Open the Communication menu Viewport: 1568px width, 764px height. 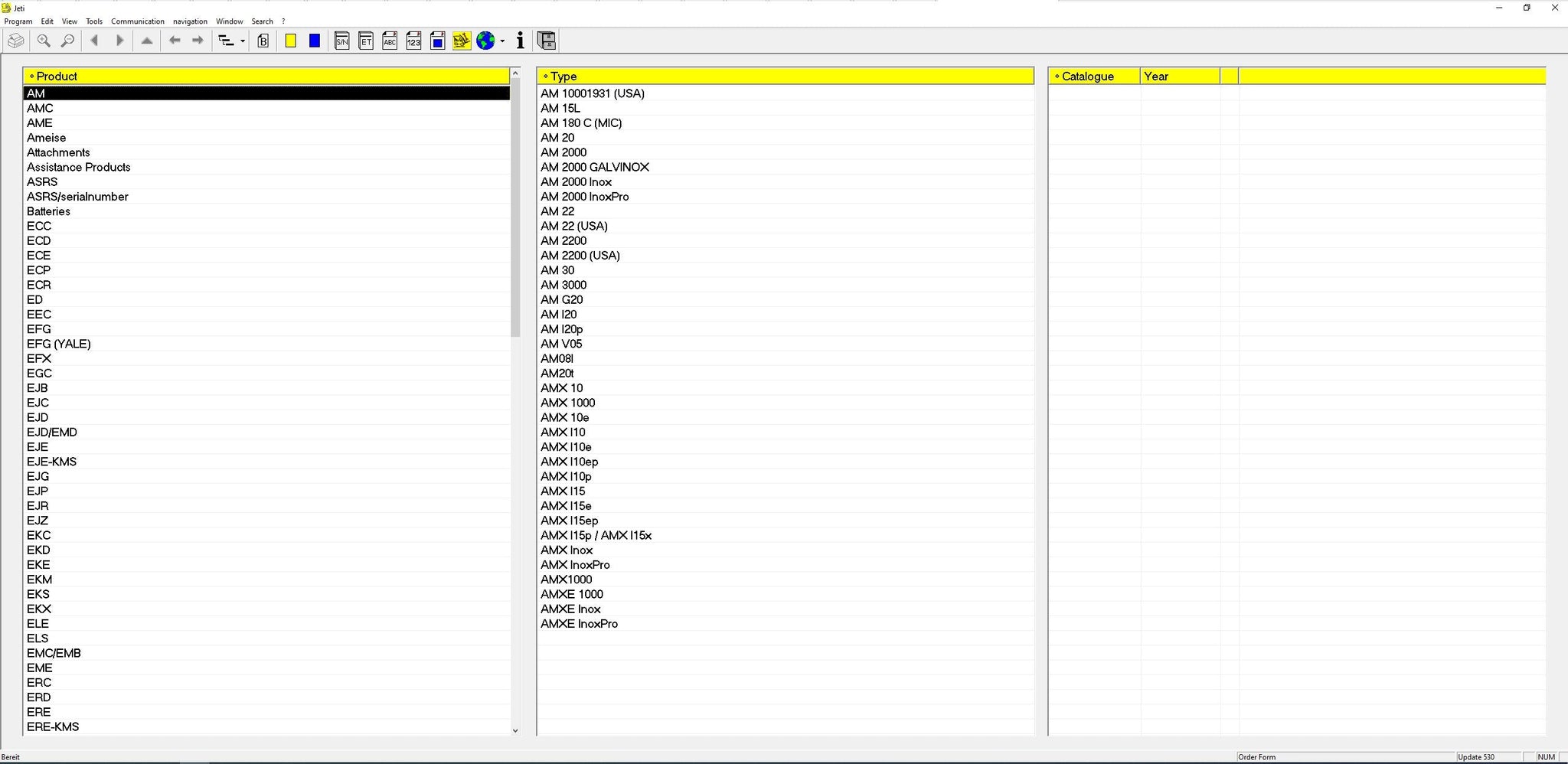tap(137, 21)
